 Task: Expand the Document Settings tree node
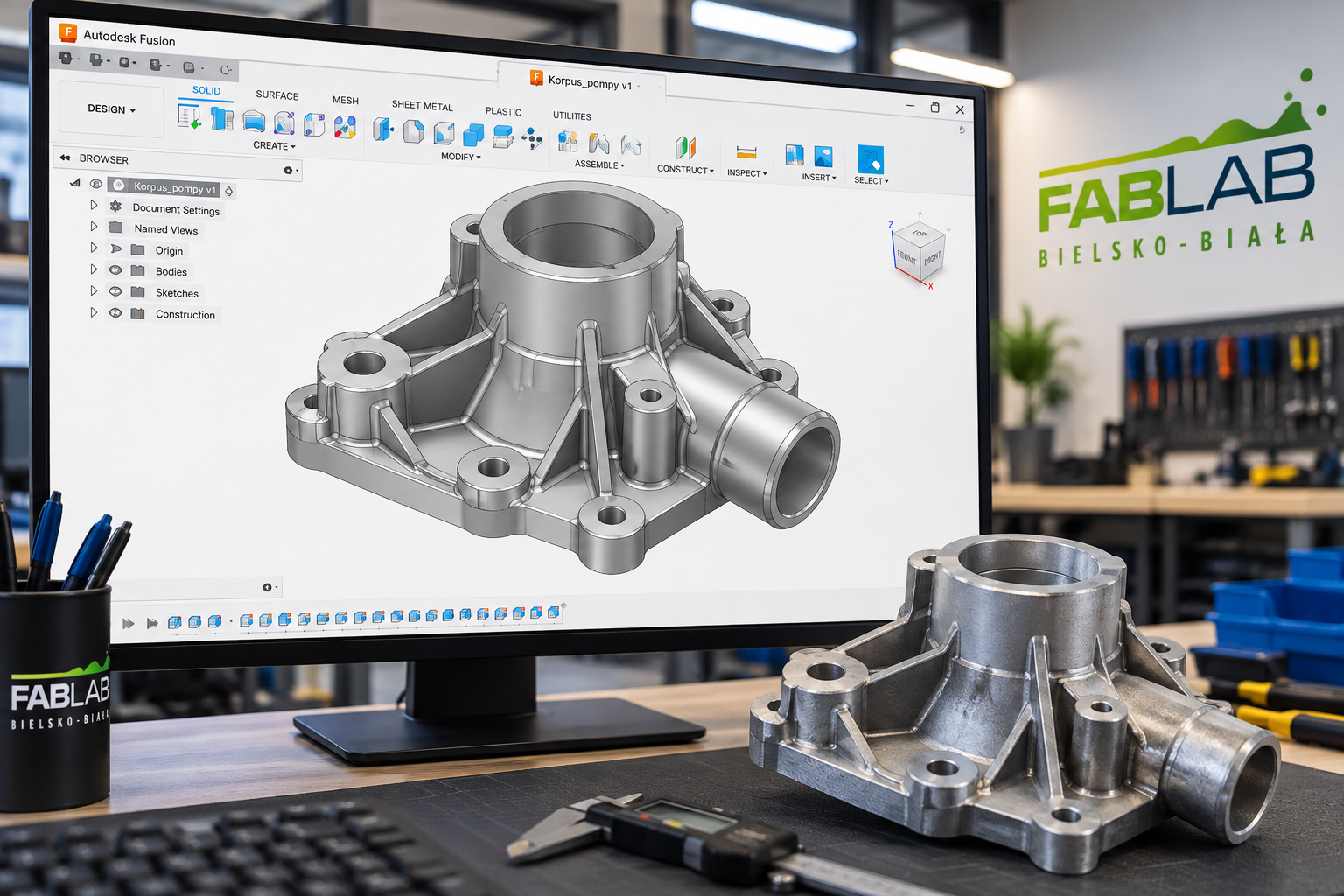tap(94, 206)
